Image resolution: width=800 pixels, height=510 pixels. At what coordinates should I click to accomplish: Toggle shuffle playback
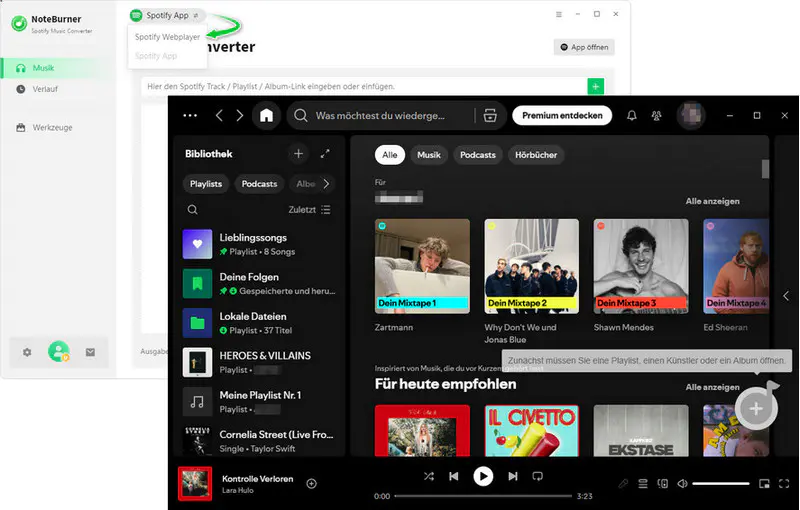tap(429, 476)
